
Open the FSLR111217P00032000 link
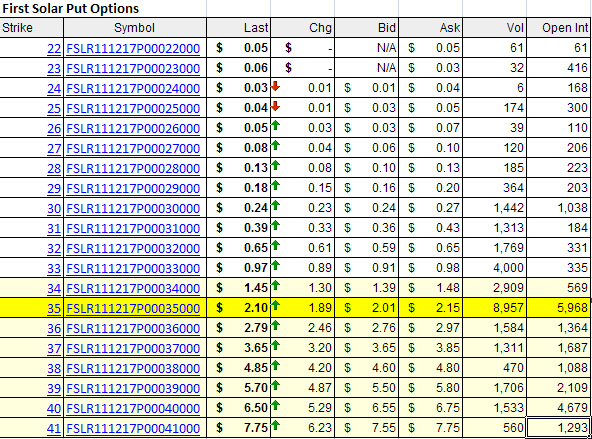(133, 249)
